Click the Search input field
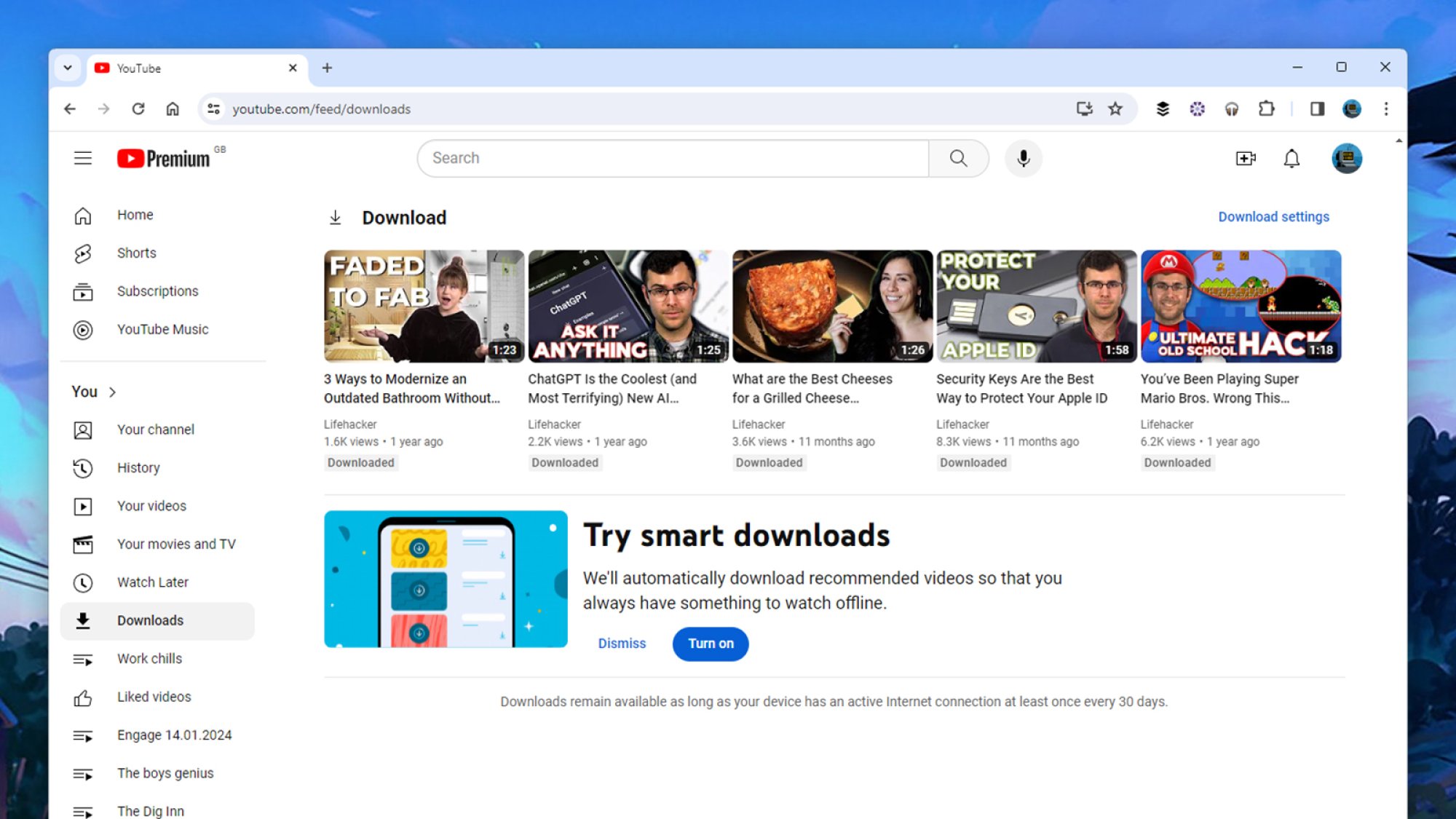Viewport: 1456px width, 819px height. (x=673, y=158)
